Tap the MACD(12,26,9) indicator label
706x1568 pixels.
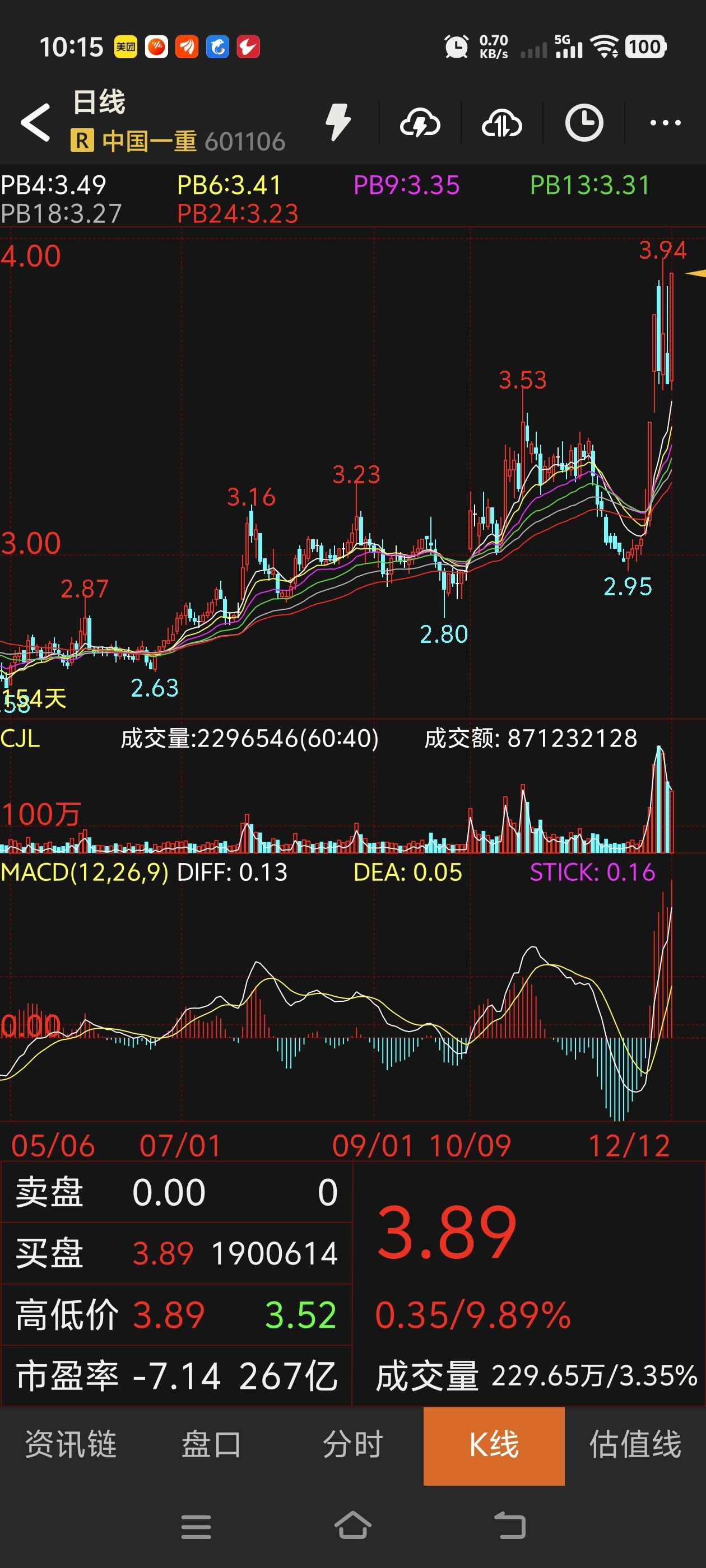pos(84,872)
